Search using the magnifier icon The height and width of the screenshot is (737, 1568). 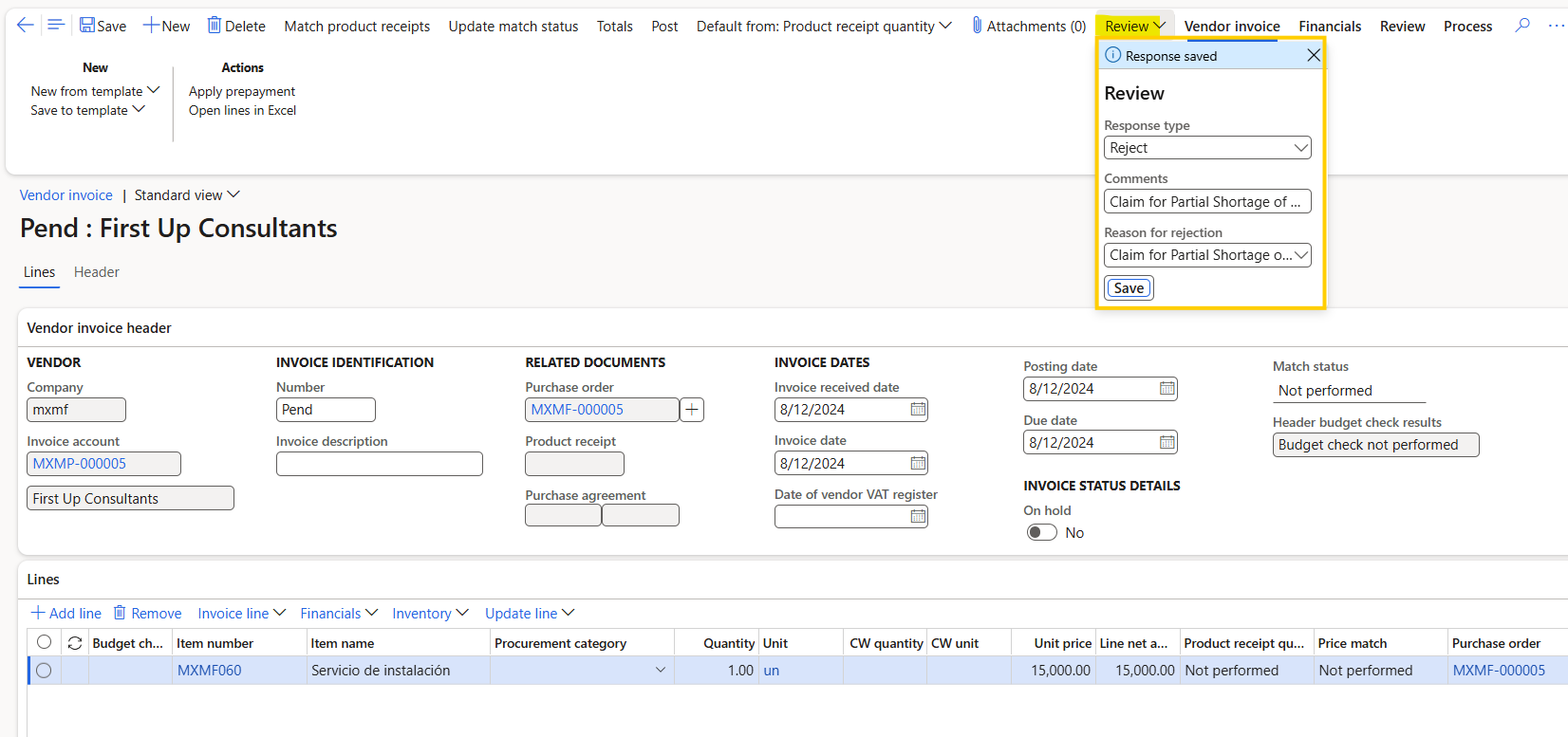tap(1522, 26)
